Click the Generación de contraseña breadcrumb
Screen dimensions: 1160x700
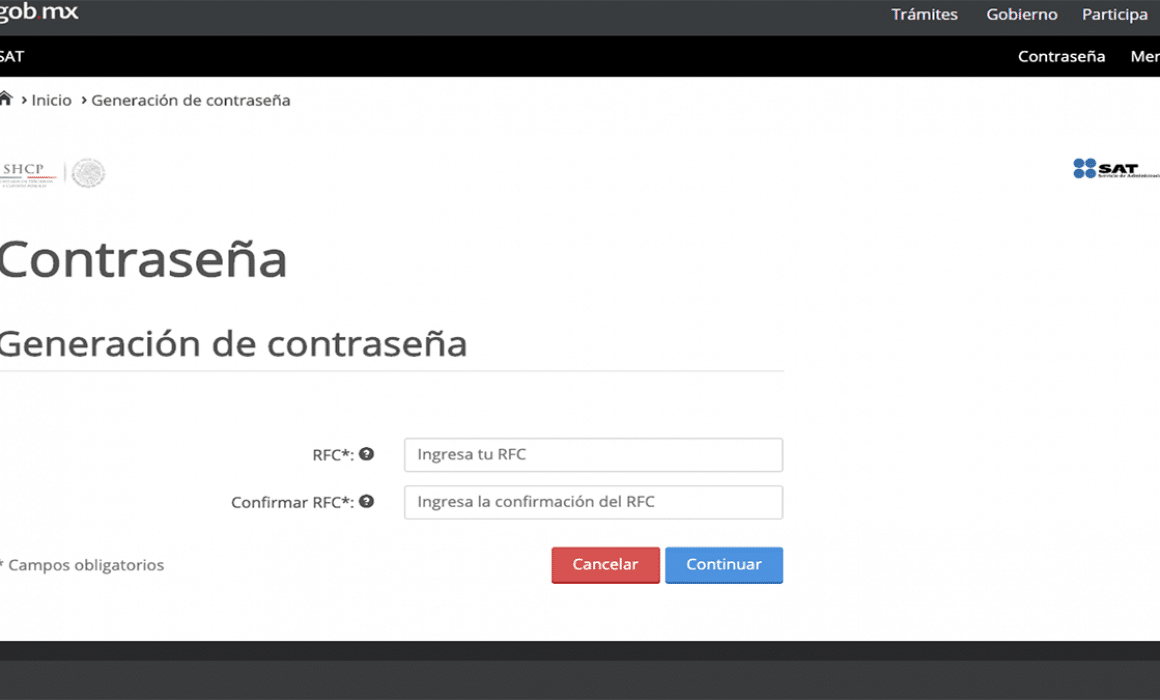pyautogui.click(x=190, y=100)
